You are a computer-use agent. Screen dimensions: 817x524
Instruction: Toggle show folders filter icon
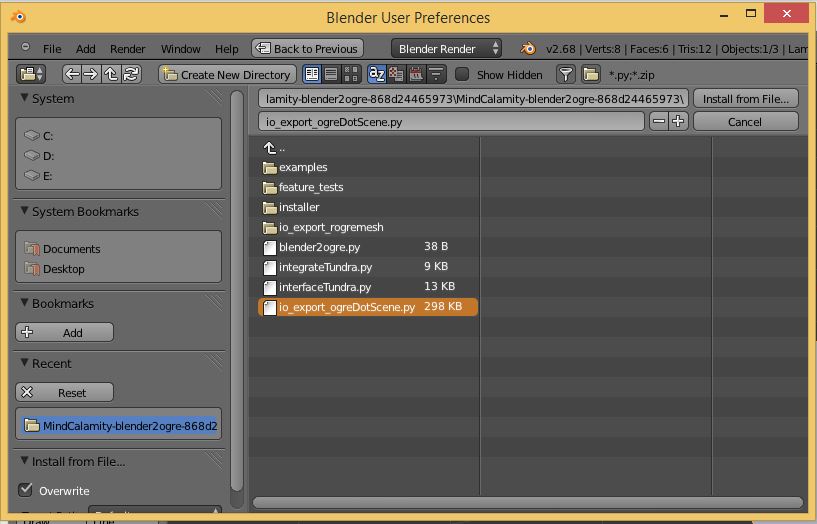591,74
